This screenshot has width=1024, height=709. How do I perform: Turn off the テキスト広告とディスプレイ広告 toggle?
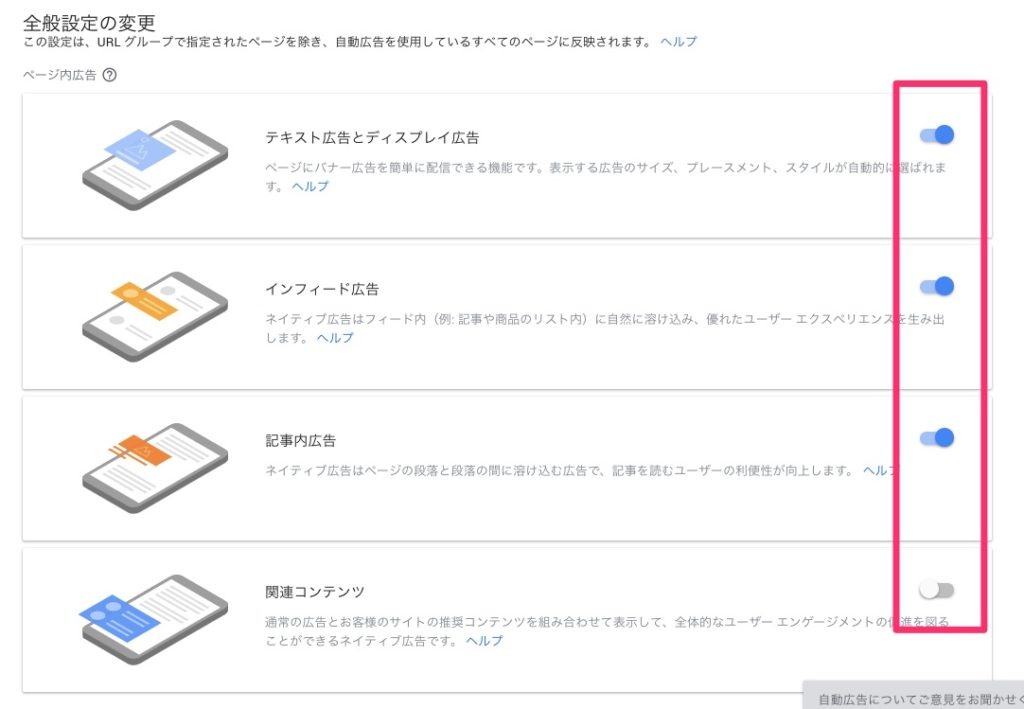[x=936, y=134]
